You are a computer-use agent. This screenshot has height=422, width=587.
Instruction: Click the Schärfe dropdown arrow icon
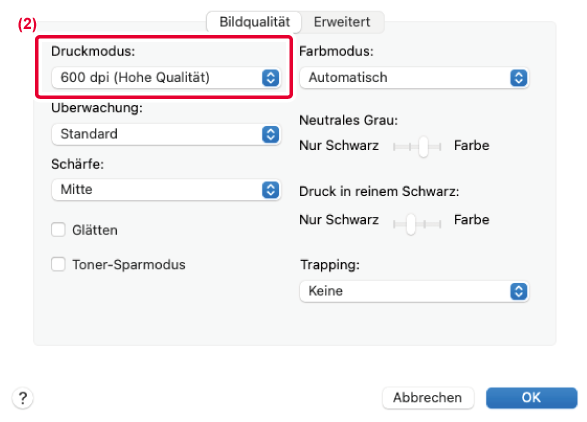click(x=270, y=190)
